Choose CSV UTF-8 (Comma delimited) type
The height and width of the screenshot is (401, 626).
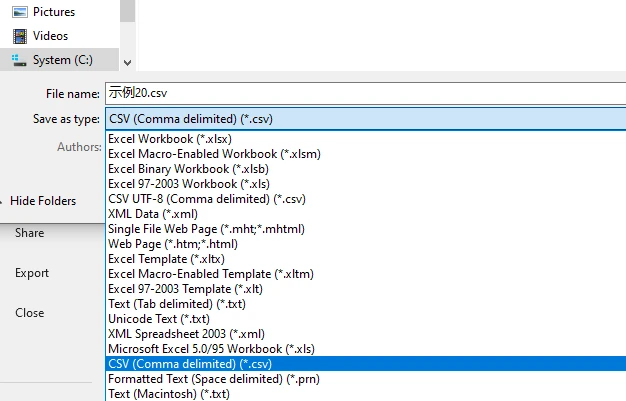tap(366, 199)
